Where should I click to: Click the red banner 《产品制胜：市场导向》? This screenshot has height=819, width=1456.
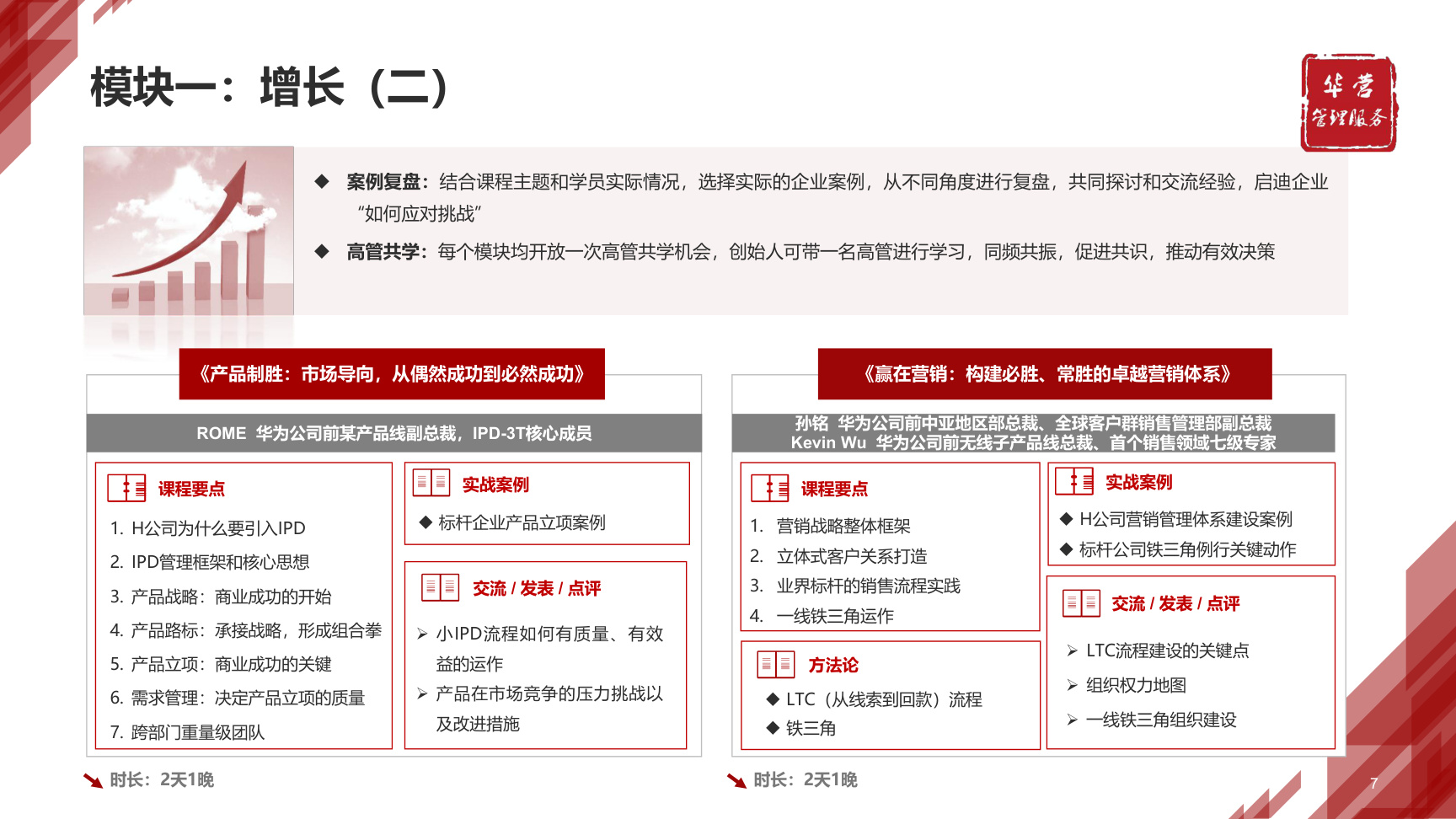tap(392, 373)
